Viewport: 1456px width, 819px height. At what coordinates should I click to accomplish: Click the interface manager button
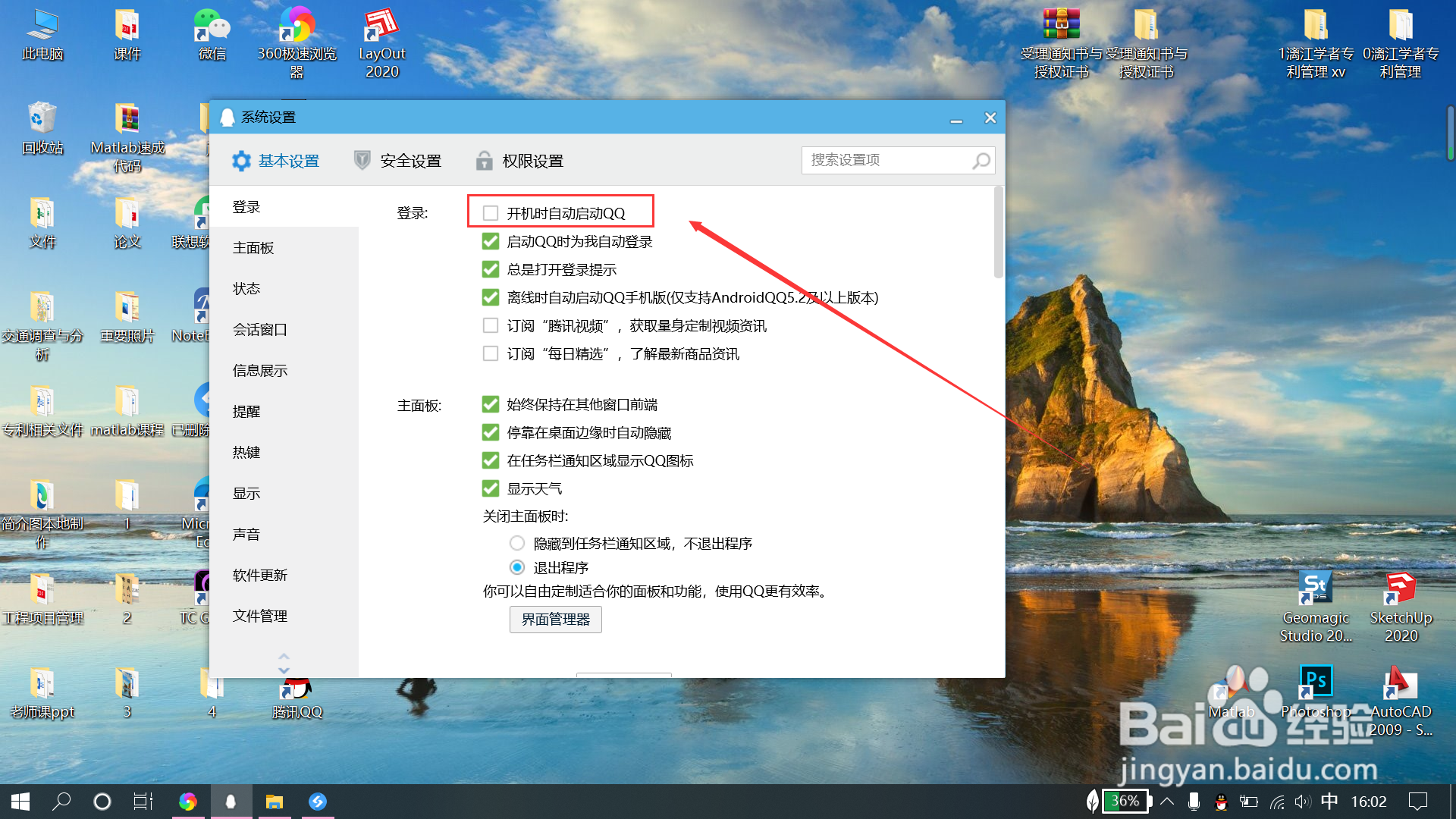555,620
